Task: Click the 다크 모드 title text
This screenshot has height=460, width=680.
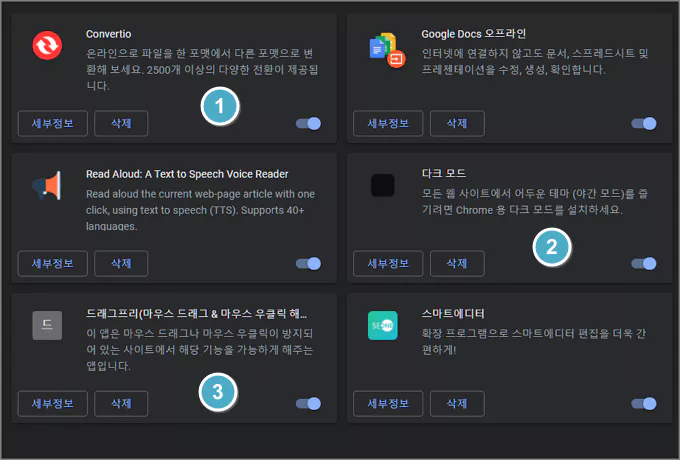Action: click(444, 173)
